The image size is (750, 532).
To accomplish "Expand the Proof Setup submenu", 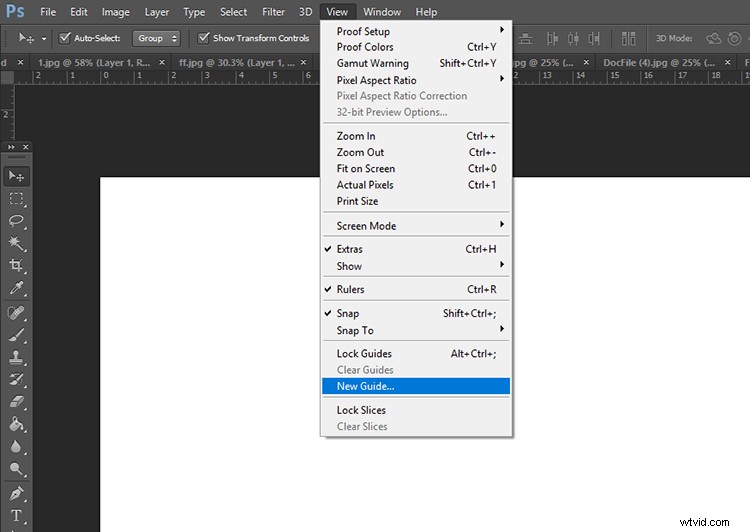I will coord(416,31).
